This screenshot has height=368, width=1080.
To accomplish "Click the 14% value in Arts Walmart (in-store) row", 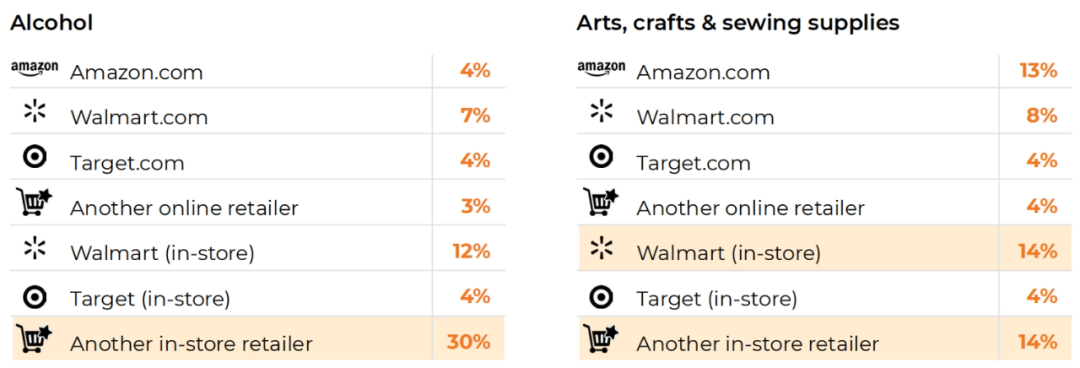I will (1038, 252).
